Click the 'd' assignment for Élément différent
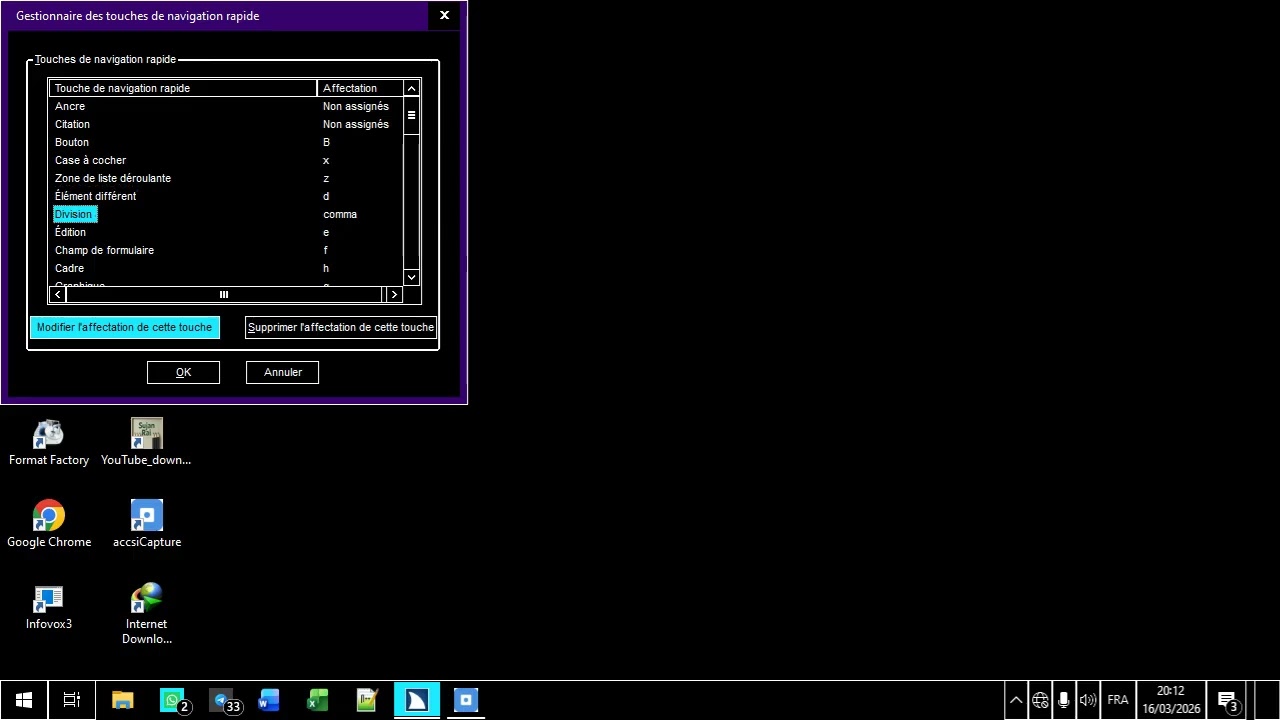This screenshot has width=1280, height=720. (x=326, y=196)
